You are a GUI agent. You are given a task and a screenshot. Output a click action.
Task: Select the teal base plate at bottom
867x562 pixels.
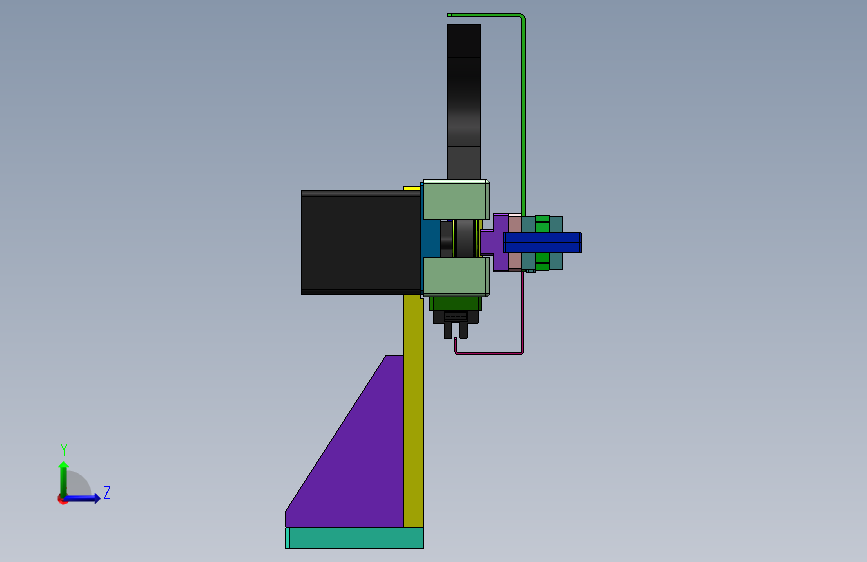pos(354,538)
